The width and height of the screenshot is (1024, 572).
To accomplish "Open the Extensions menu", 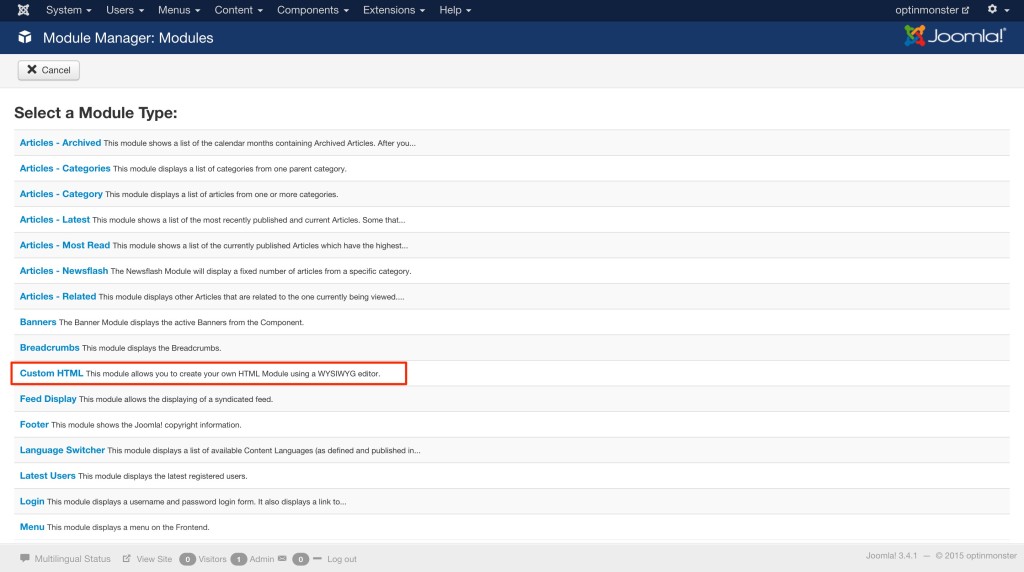I will (394, 10).
